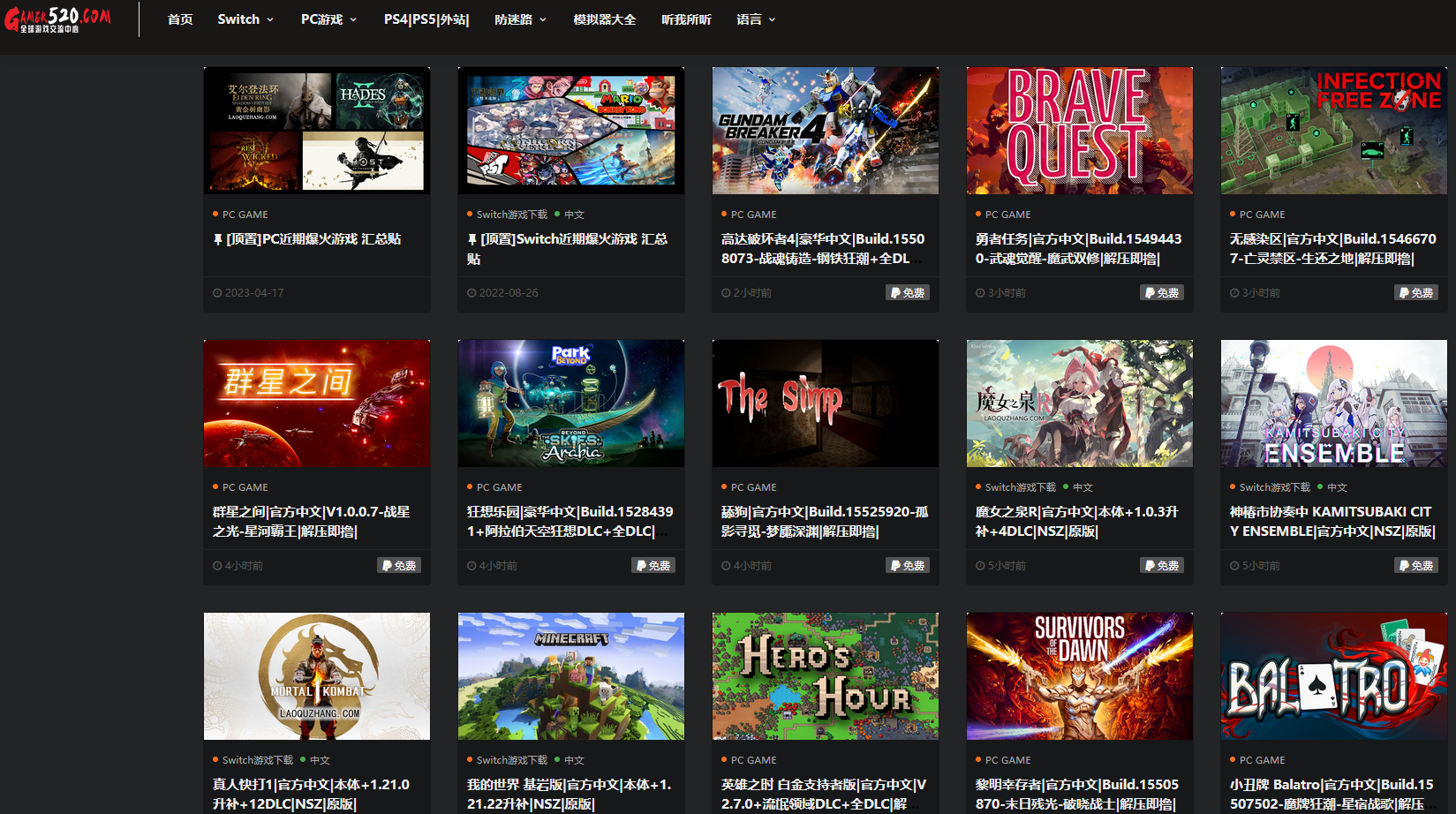The width and height of the screenshot is (1456, 814).
Task: Open the [顶置]PC近期爆火游戏 汇总贴 title
Action: pos(307,239)
